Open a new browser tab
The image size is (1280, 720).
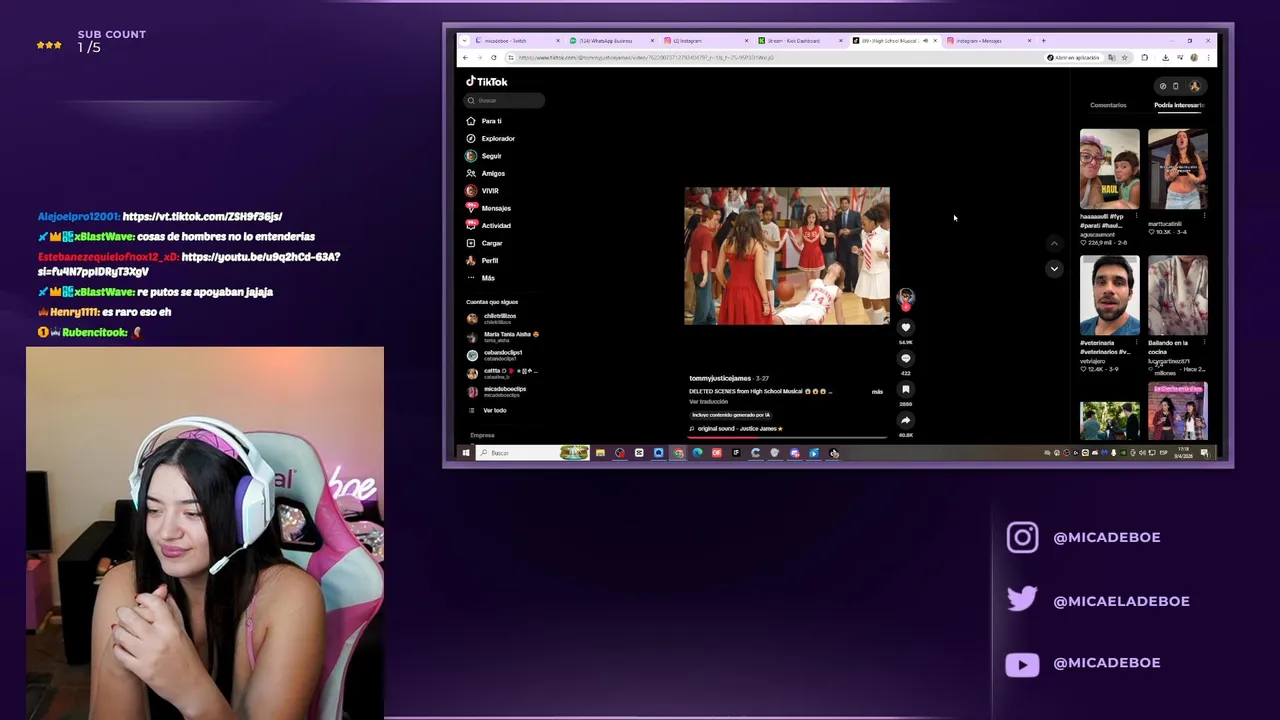click(1043, 41)
